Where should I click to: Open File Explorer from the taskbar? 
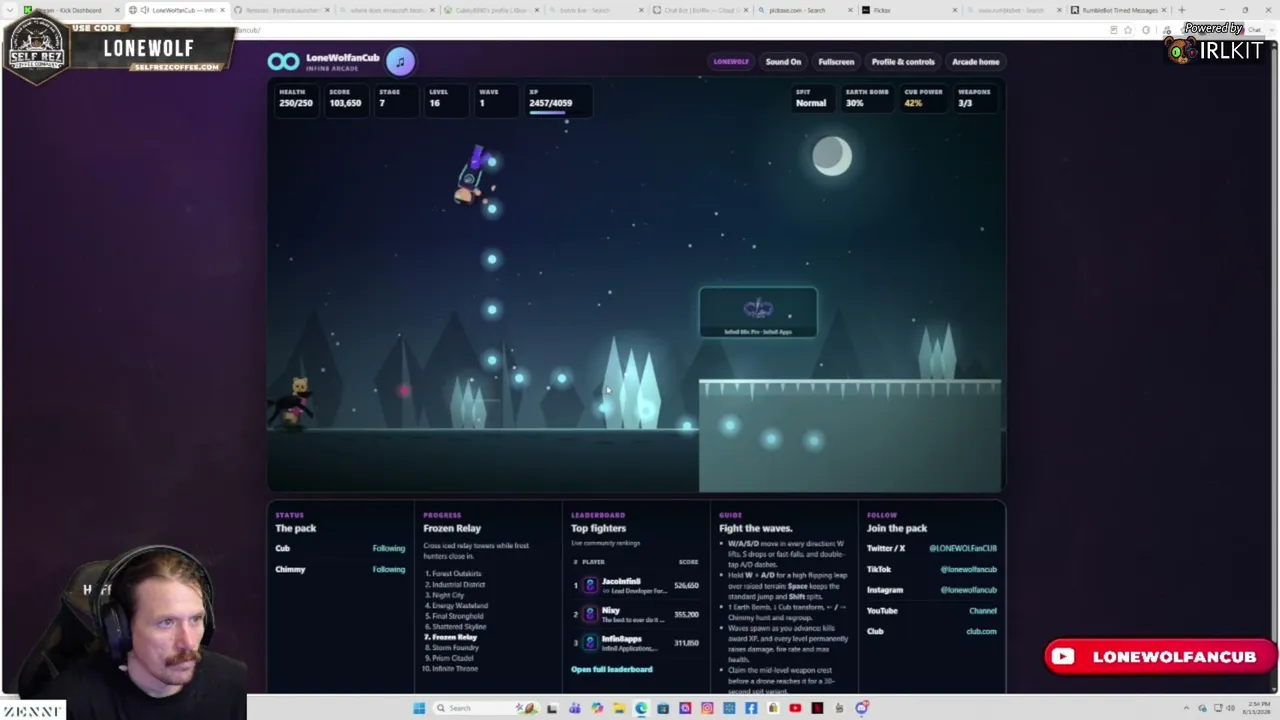(619, 708)
